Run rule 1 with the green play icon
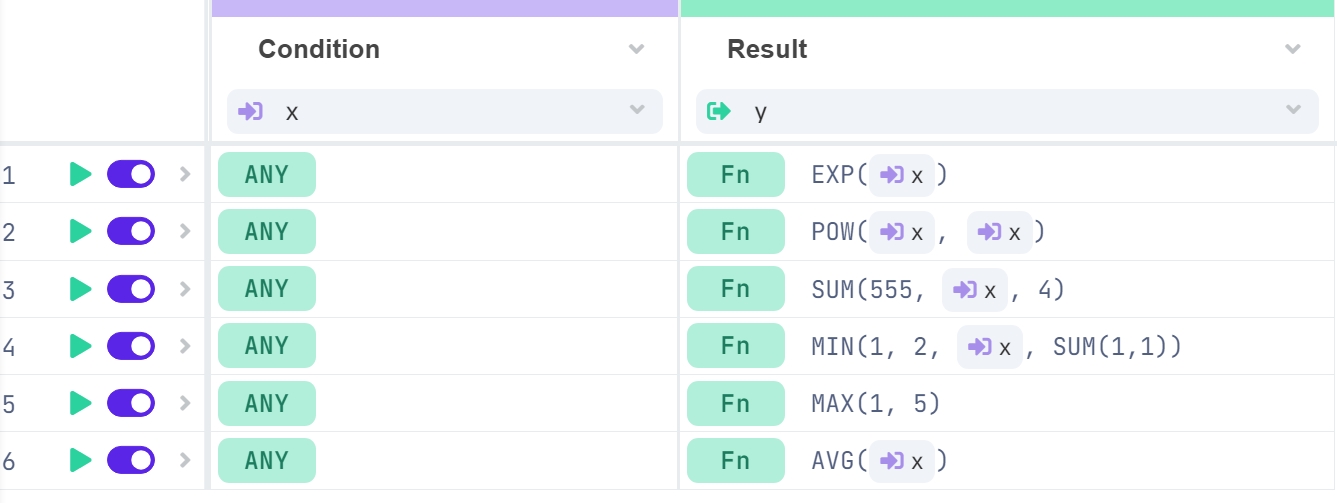Screen dimensions: 1337x503 click(80, 174)
